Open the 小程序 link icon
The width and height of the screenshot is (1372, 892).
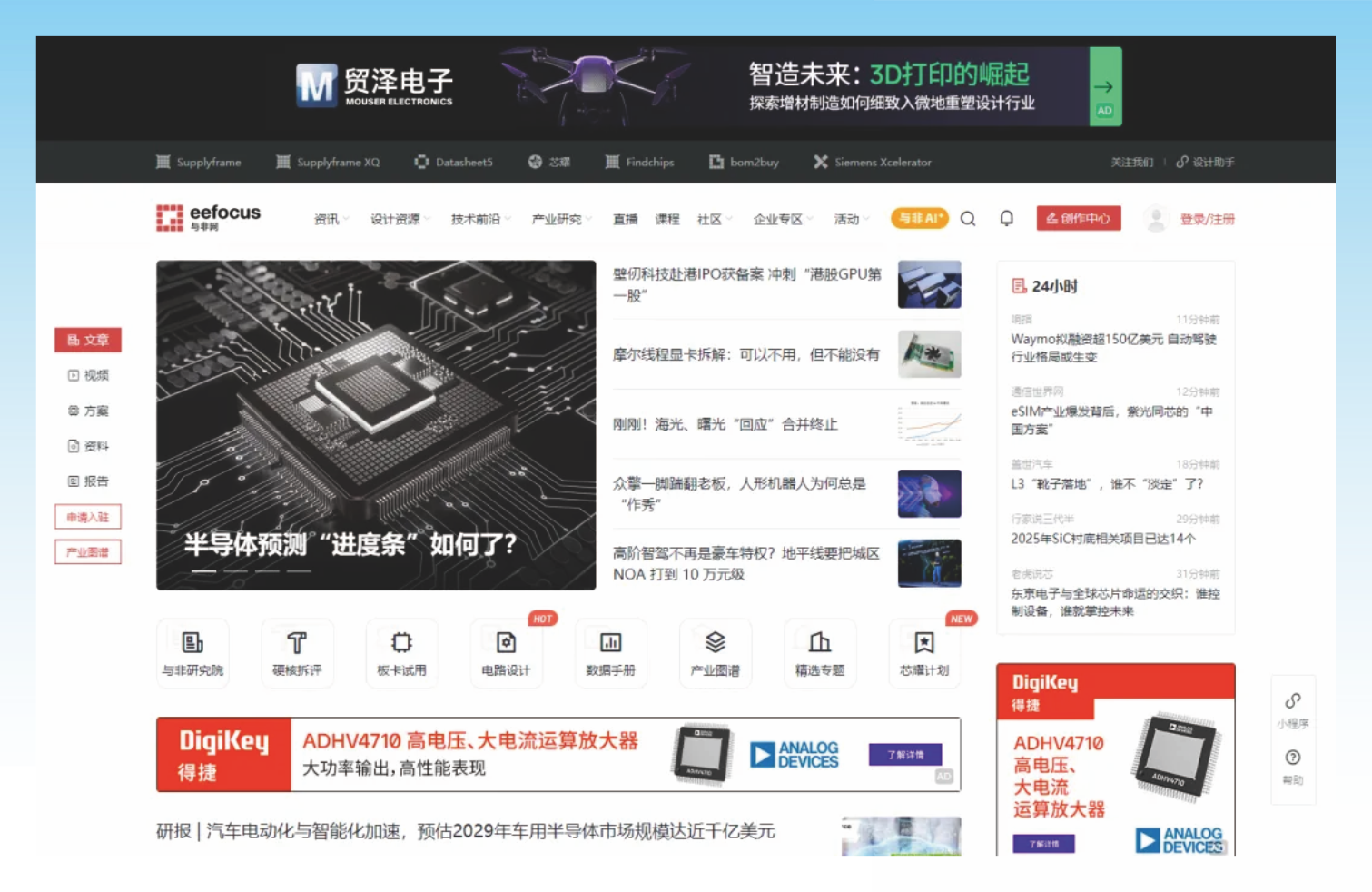[x=1292, y=702]
